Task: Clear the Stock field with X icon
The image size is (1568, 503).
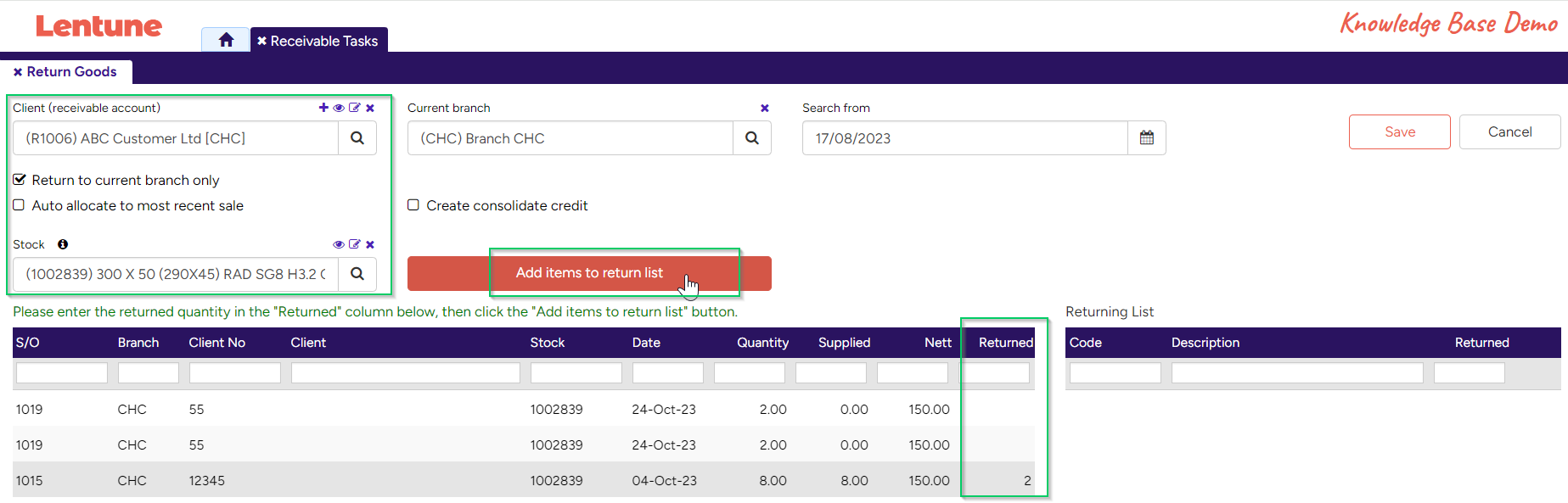Action: [x=370, y=244]
